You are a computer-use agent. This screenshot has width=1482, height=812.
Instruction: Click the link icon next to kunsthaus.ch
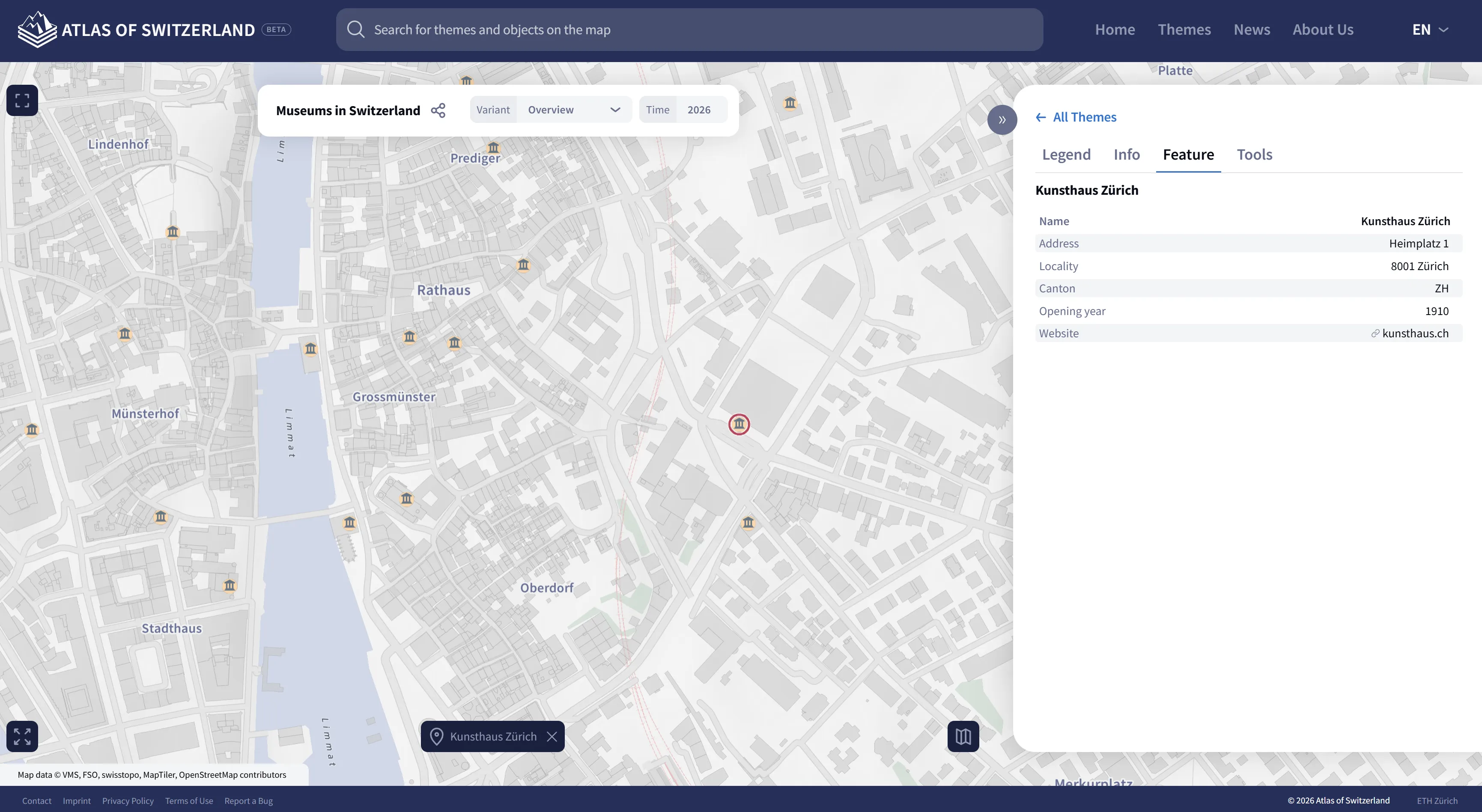1375,333
